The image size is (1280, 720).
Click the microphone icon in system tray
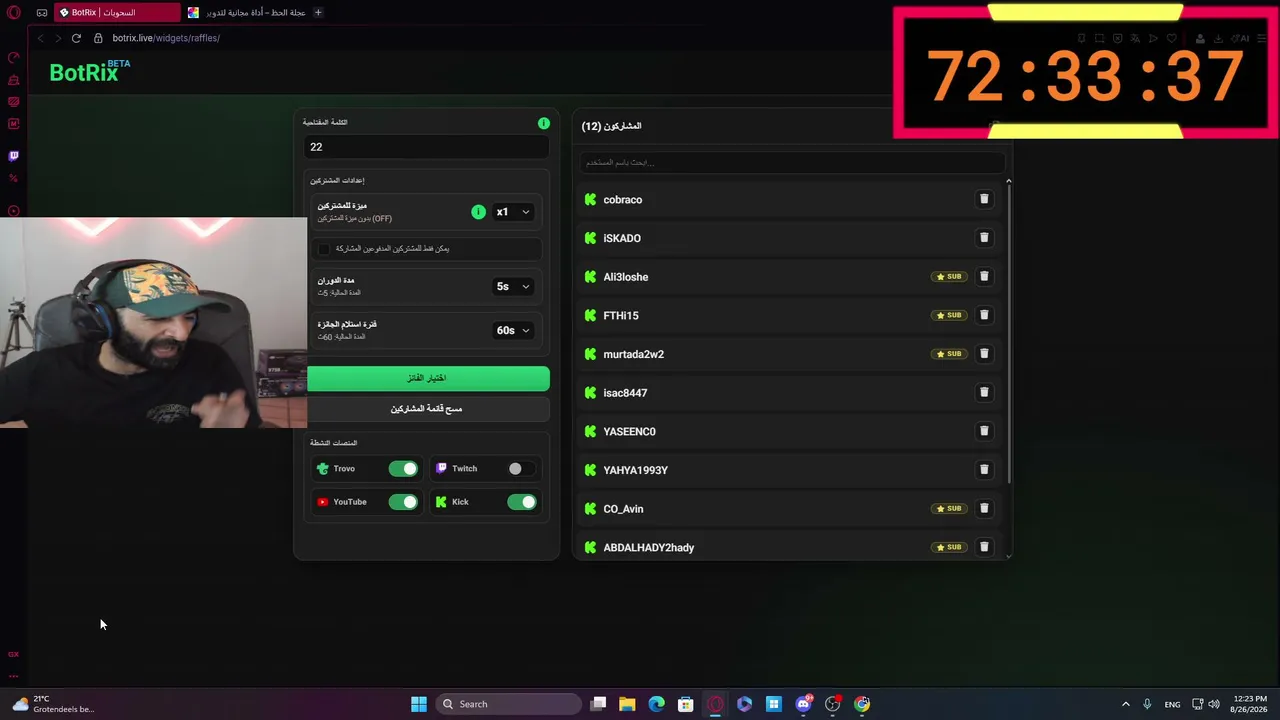1147,704
